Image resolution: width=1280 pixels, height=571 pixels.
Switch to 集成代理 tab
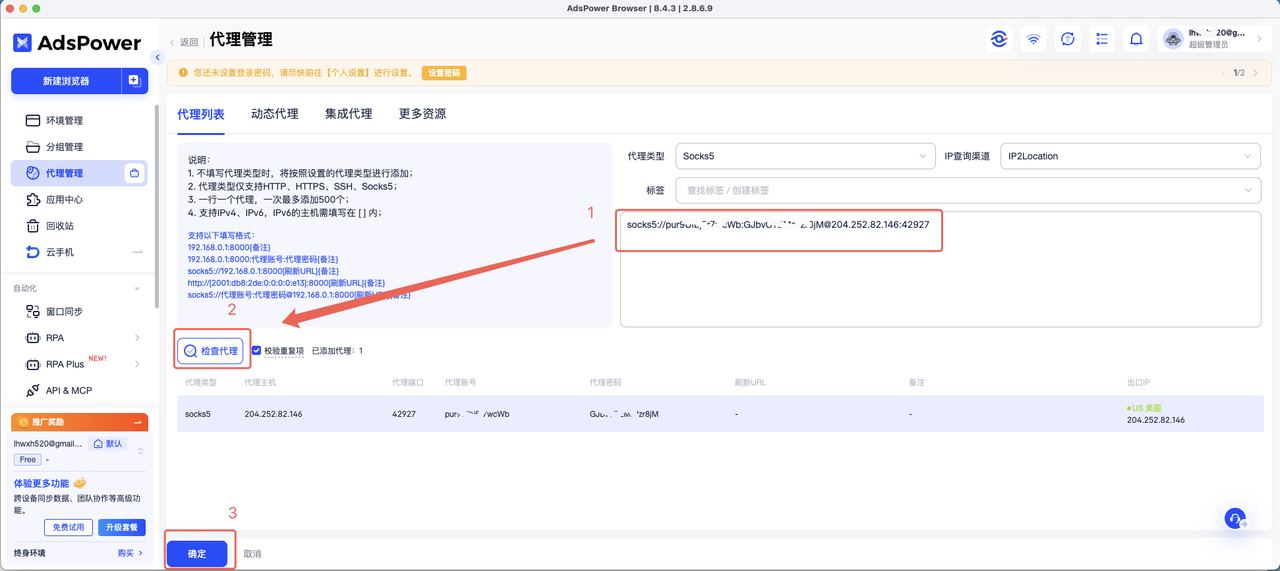click(348, 114)
